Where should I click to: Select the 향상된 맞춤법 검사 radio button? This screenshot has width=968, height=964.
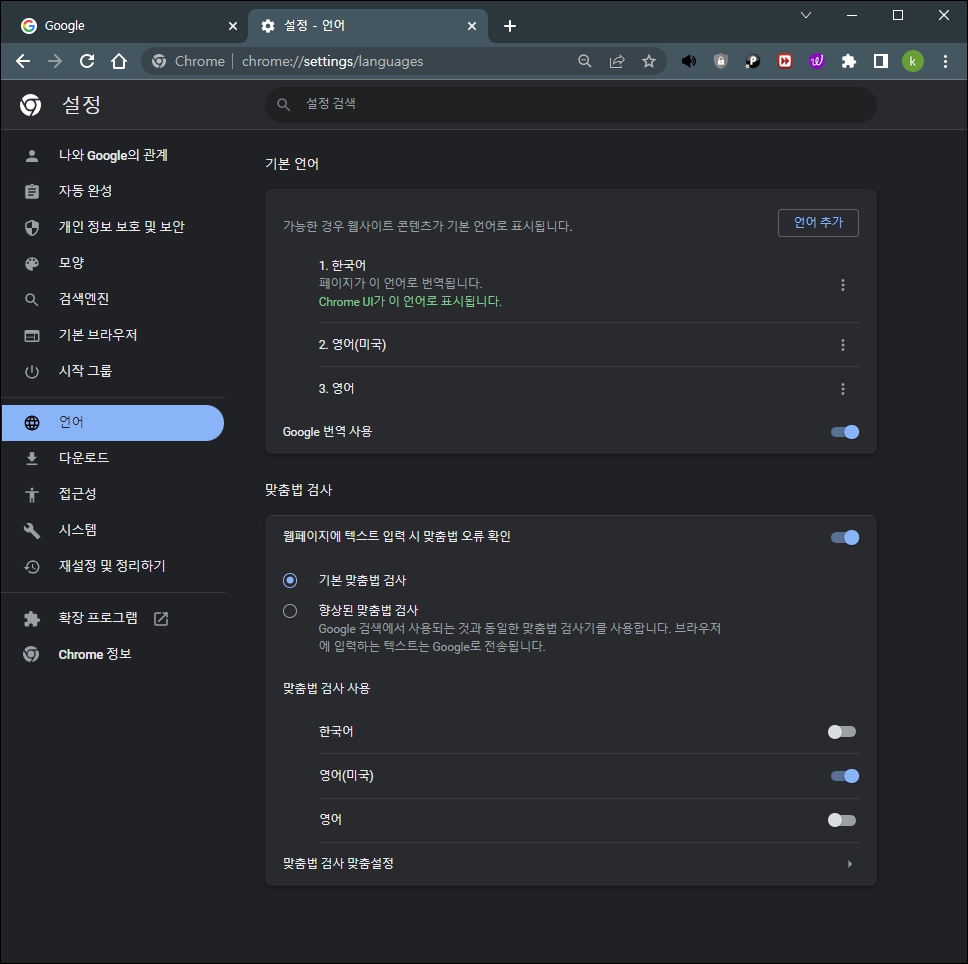click(x=290, y=611)
